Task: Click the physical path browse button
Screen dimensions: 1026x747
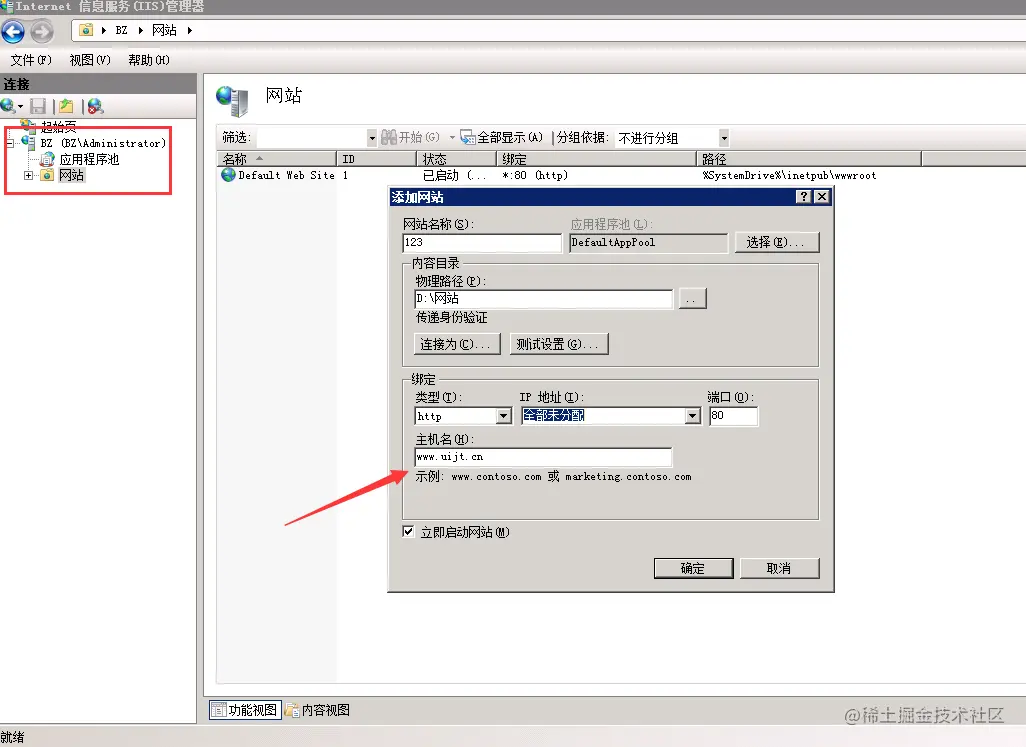Action: pos(692,299)
